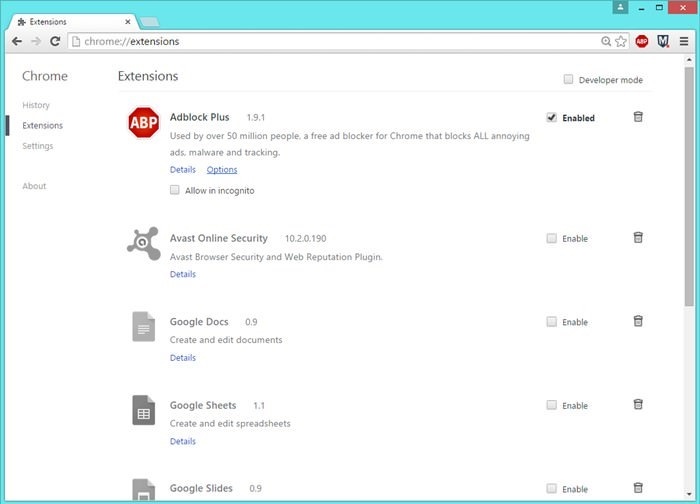Remove Adblock Plus with its trash icon
Screen dimensions: 700x504
(x=638, y=117)
